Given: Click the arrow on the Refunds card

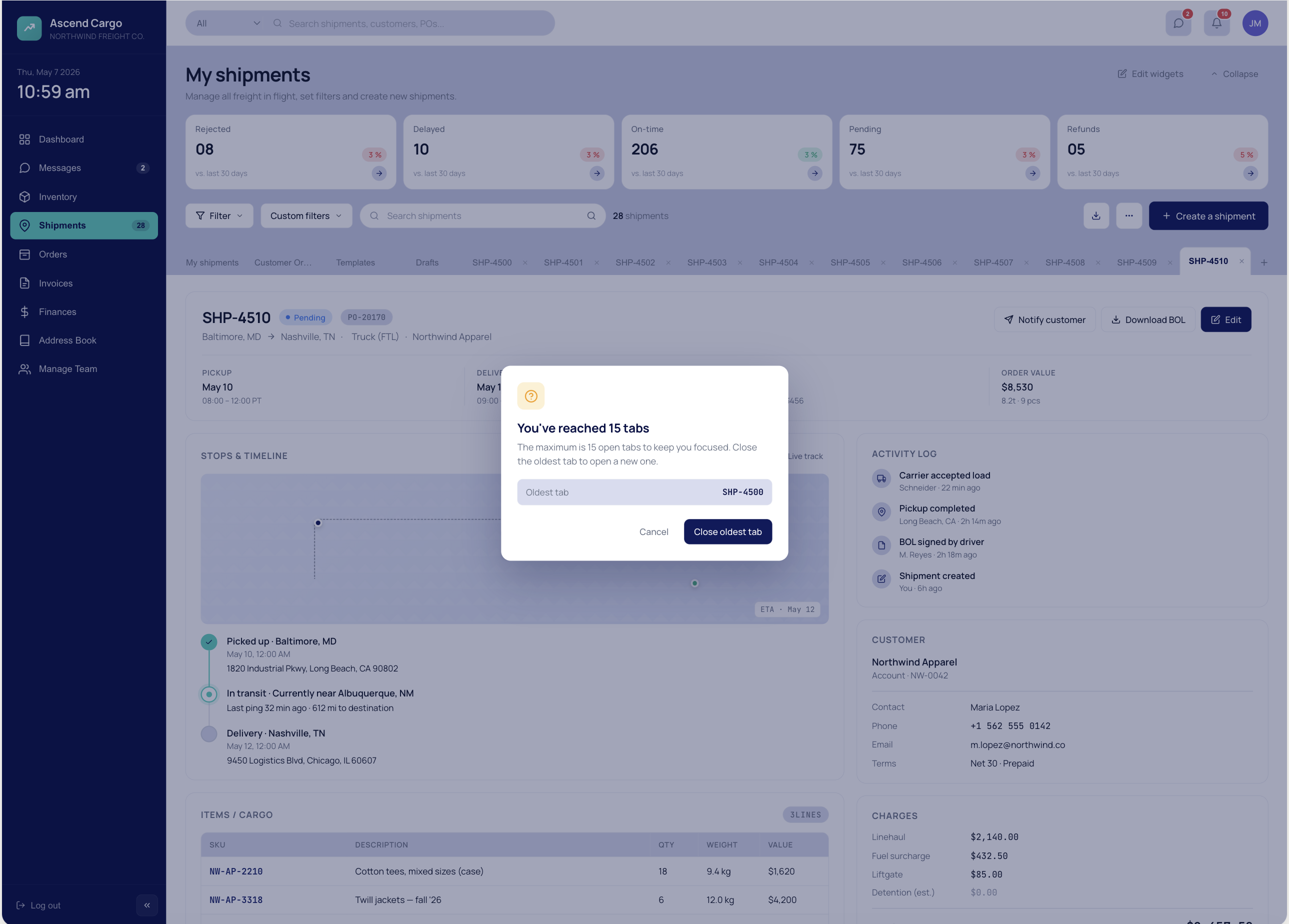Looking at the screenshot, I should point(1250,173).
